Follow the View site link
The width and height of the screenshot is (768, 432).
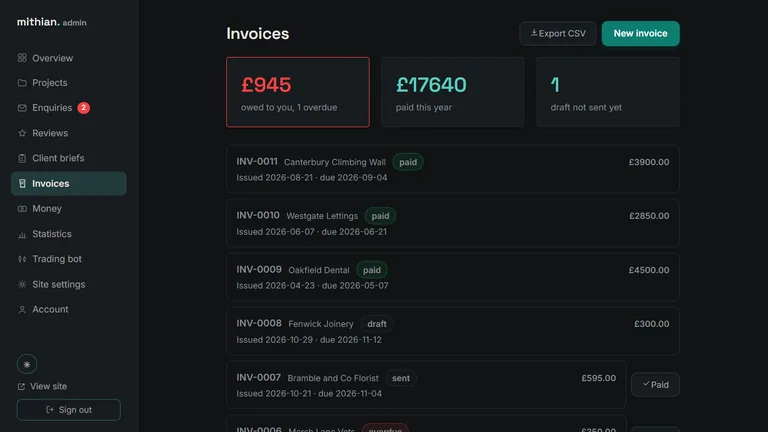(x=42, y=386)
